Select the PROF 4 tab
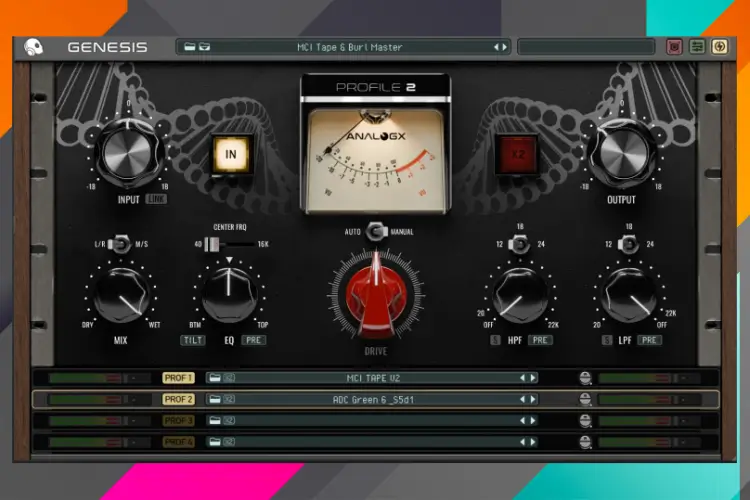This screenshot has height=500, width=750. click(179, 441)
